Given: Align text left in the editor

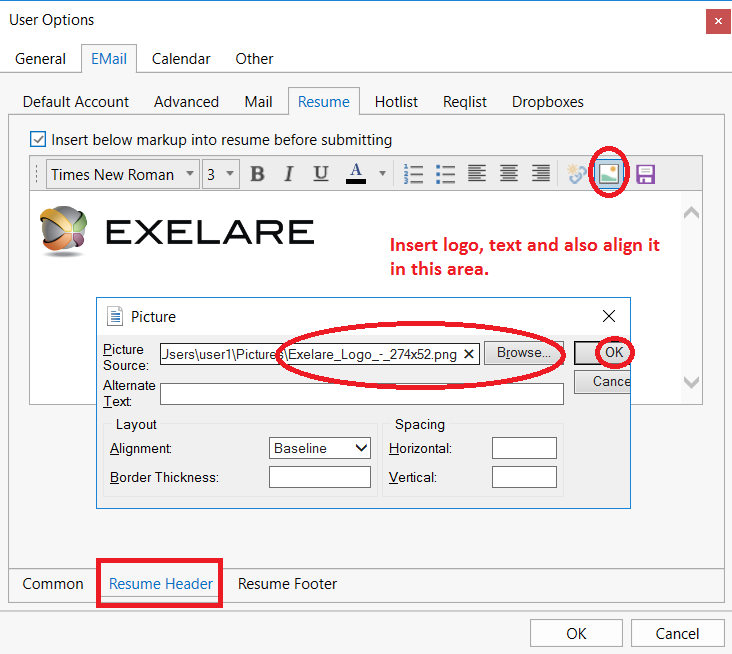Looking at the screenshot, I should 477,174.
